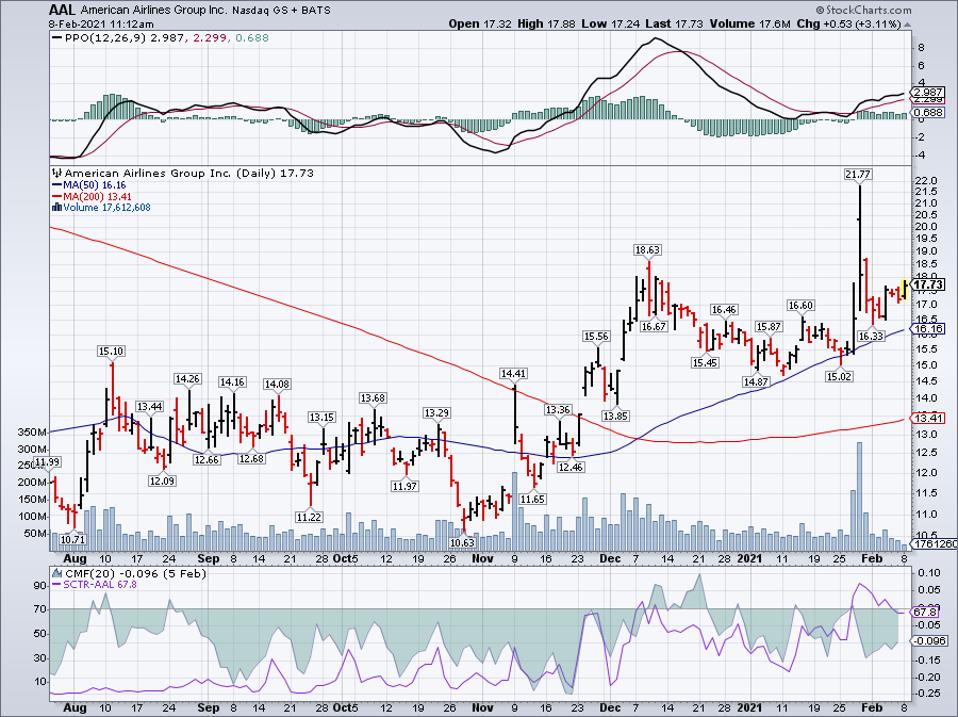Click the 14.26 price annotation

(188, 379)
